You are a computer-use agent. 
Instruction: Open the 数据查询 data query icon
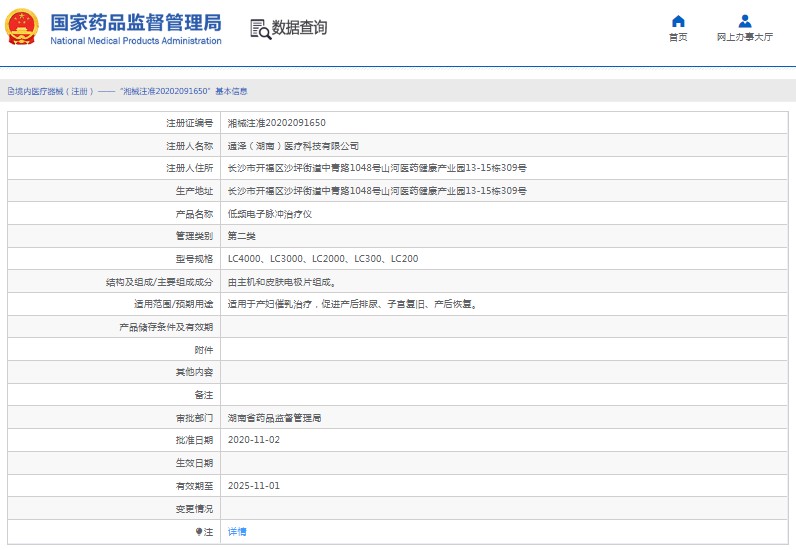[x=260, y=29]
